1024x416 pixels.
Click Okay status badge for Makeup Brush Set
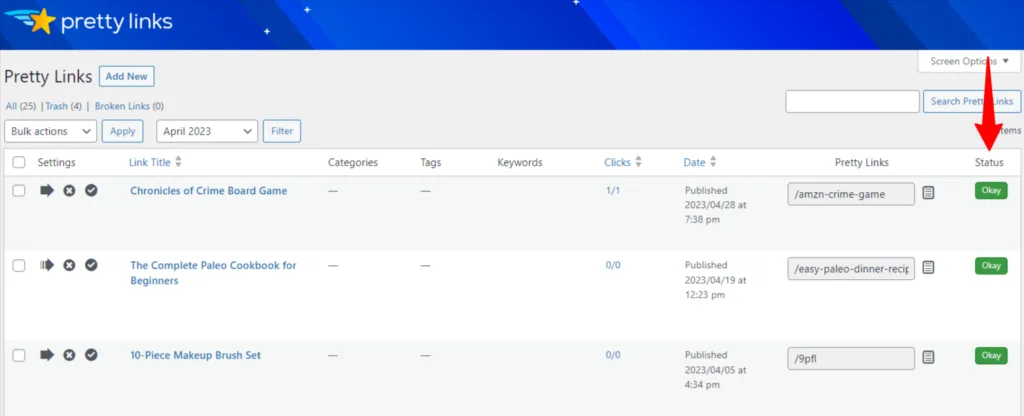click(x=991, y=356)
